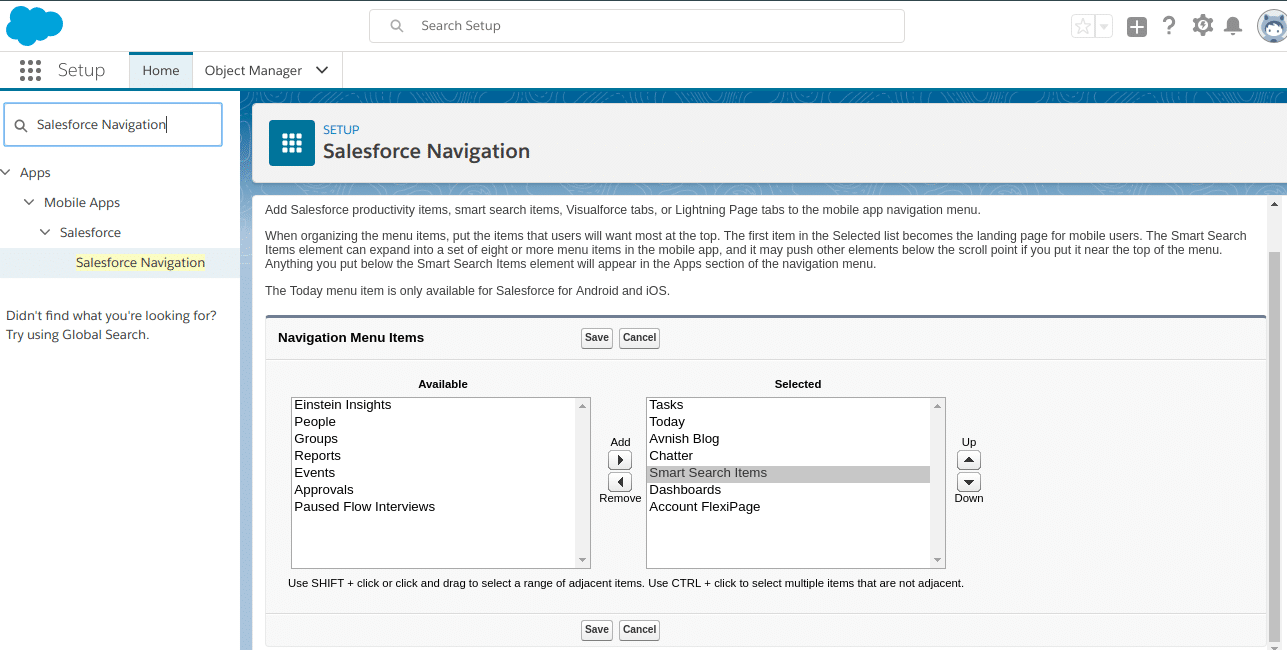Click the bottom Cancel button
1287x650 pixels.
pyautogui.click(x=639, y=630)
